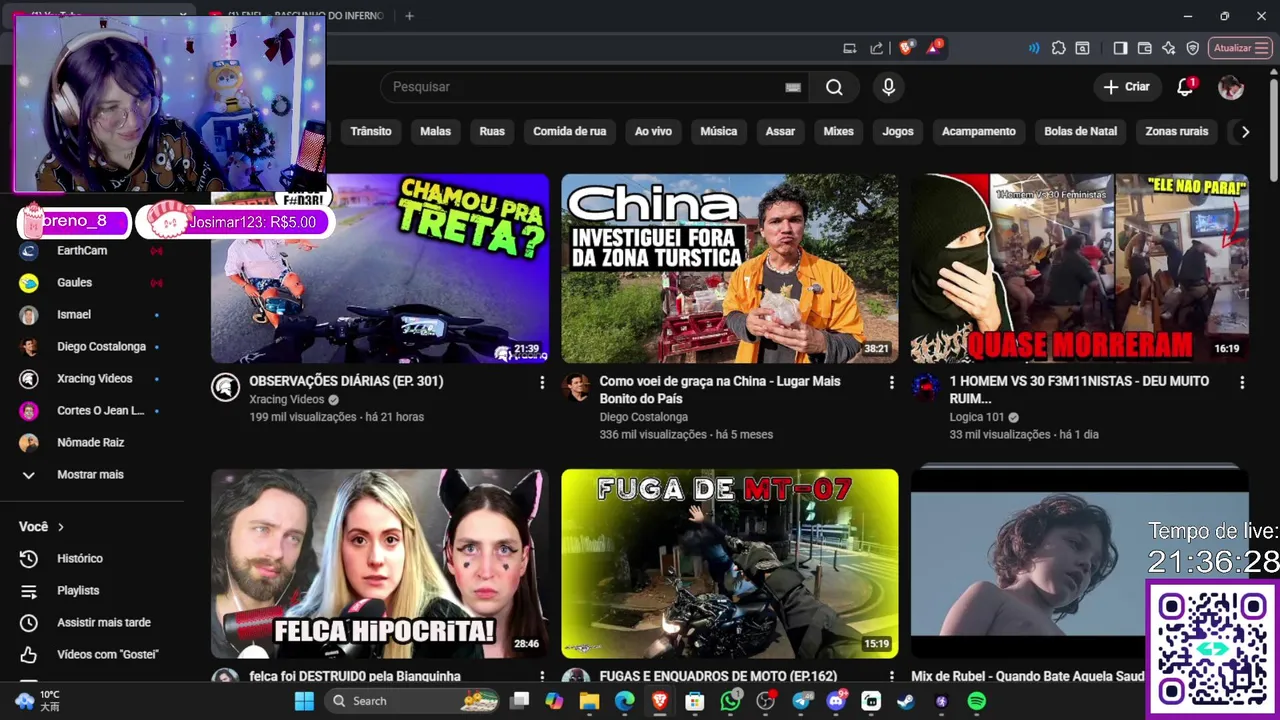This screenshot has width=1280, height=720.
Task: Open the account avatar menu
Action: 1231,87
